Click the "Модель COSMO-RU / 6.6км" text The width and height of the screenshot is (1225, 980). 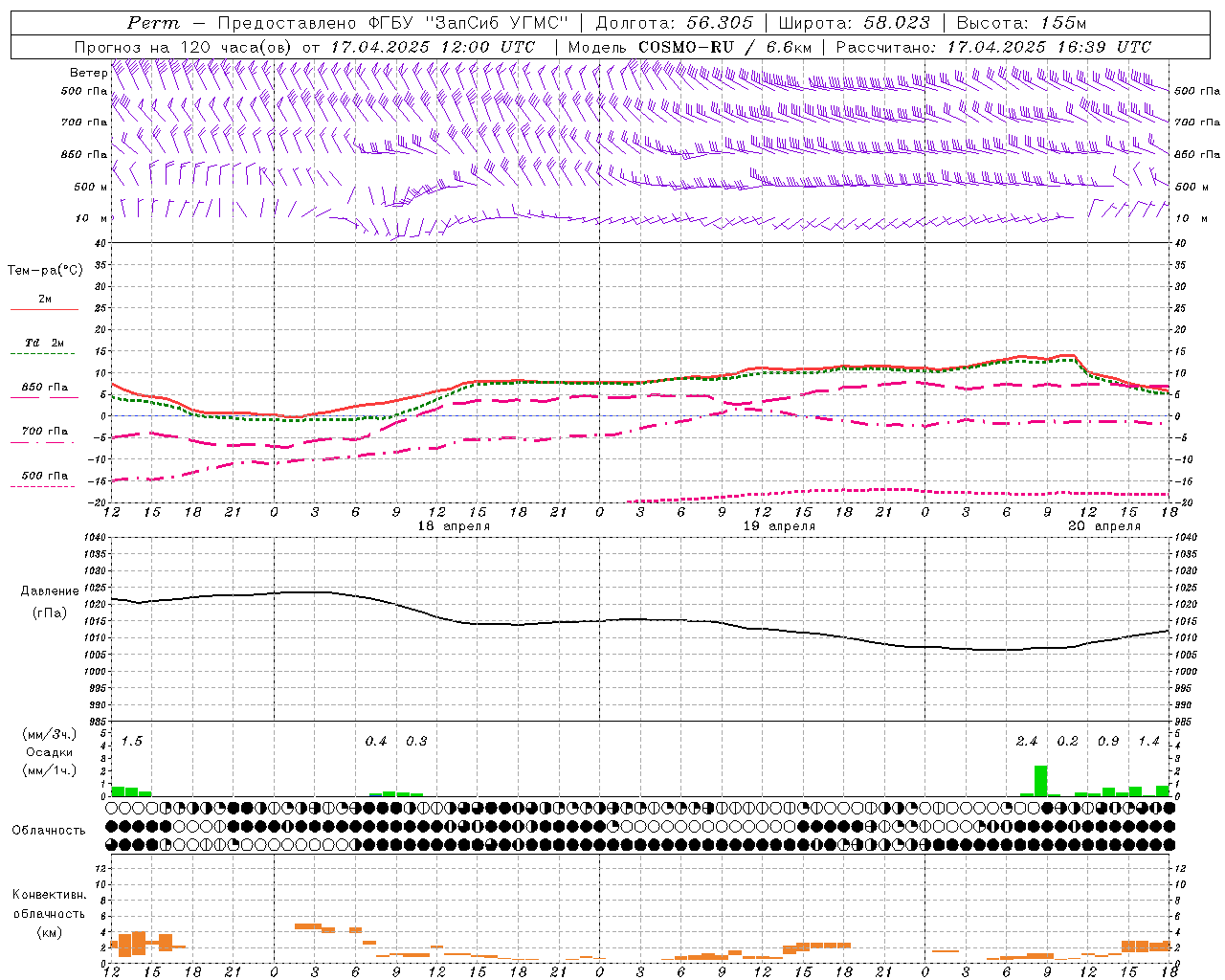690,47
